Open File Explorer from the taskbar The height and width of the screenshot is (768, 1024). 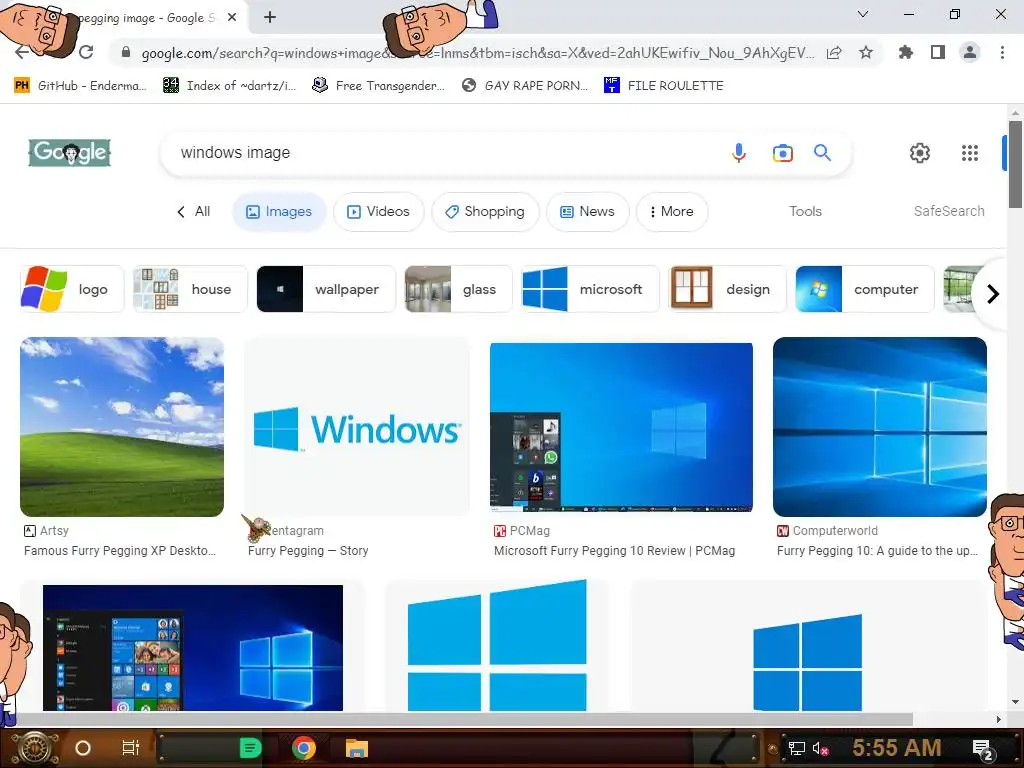(357, 748)
